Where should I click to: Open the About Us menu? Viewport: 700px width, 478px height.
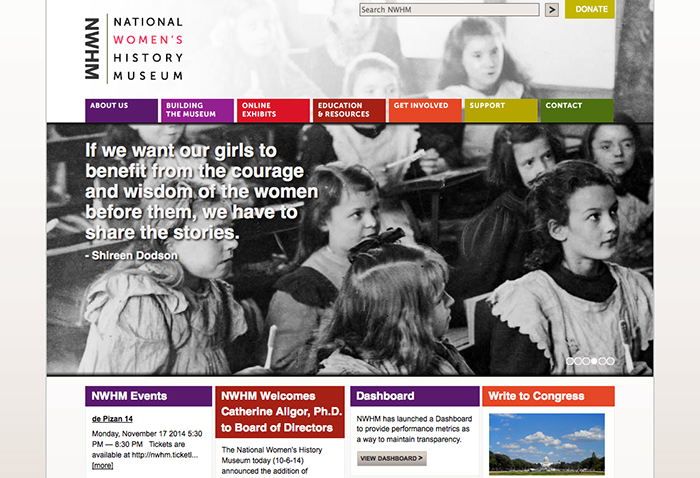tap(121, 110)
